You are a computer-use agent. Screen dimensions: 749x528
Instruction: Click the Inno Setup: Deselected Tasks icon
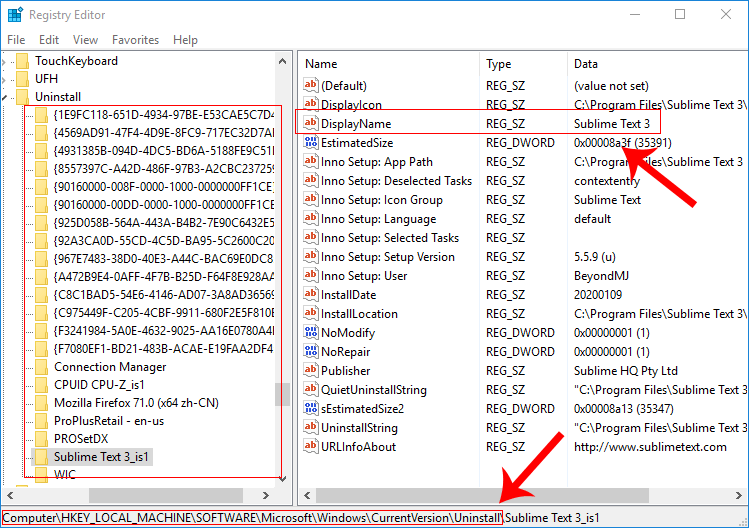(x=310, y=180)
